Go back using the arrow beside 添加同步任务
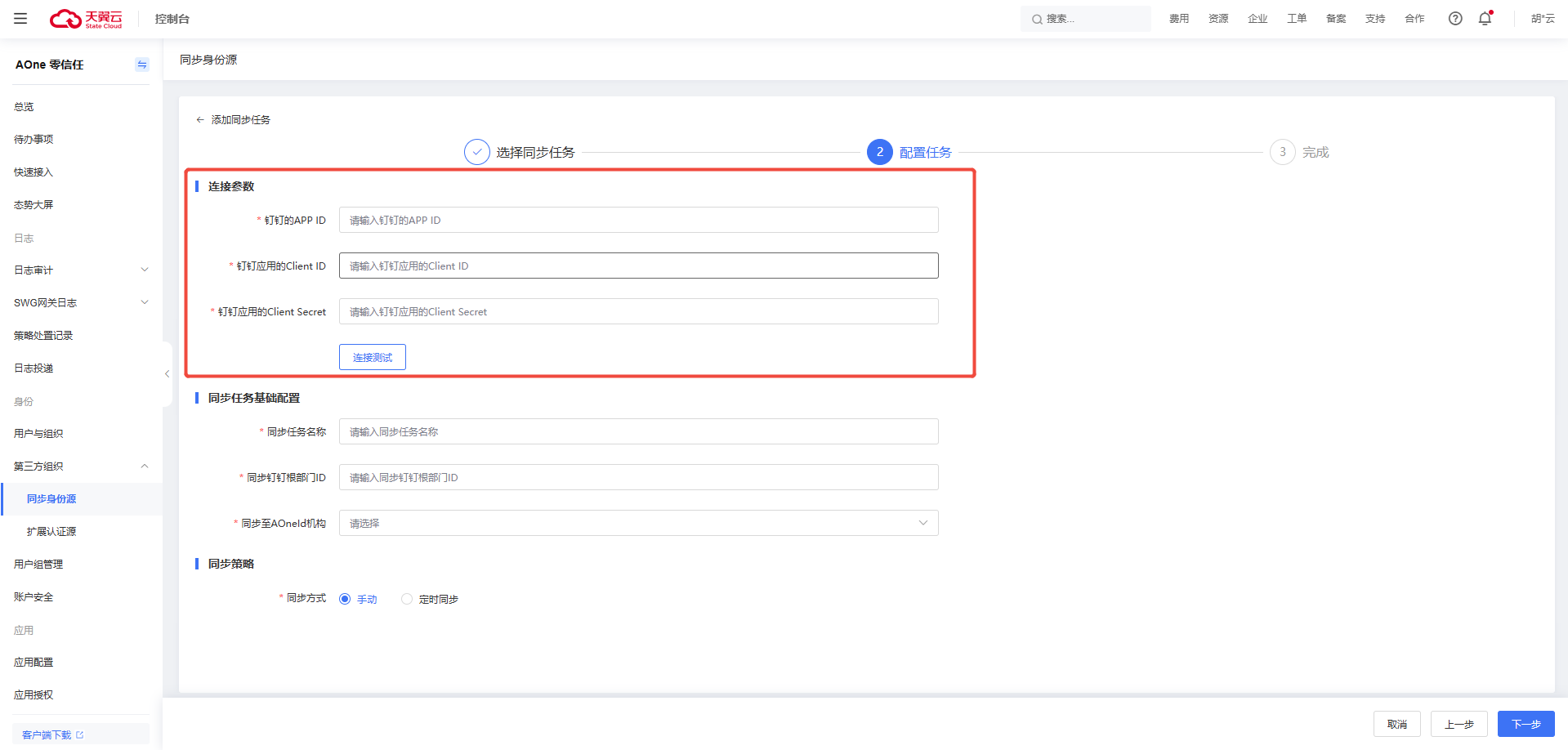Screen dimensions: 1568x750 coord(200,120)
